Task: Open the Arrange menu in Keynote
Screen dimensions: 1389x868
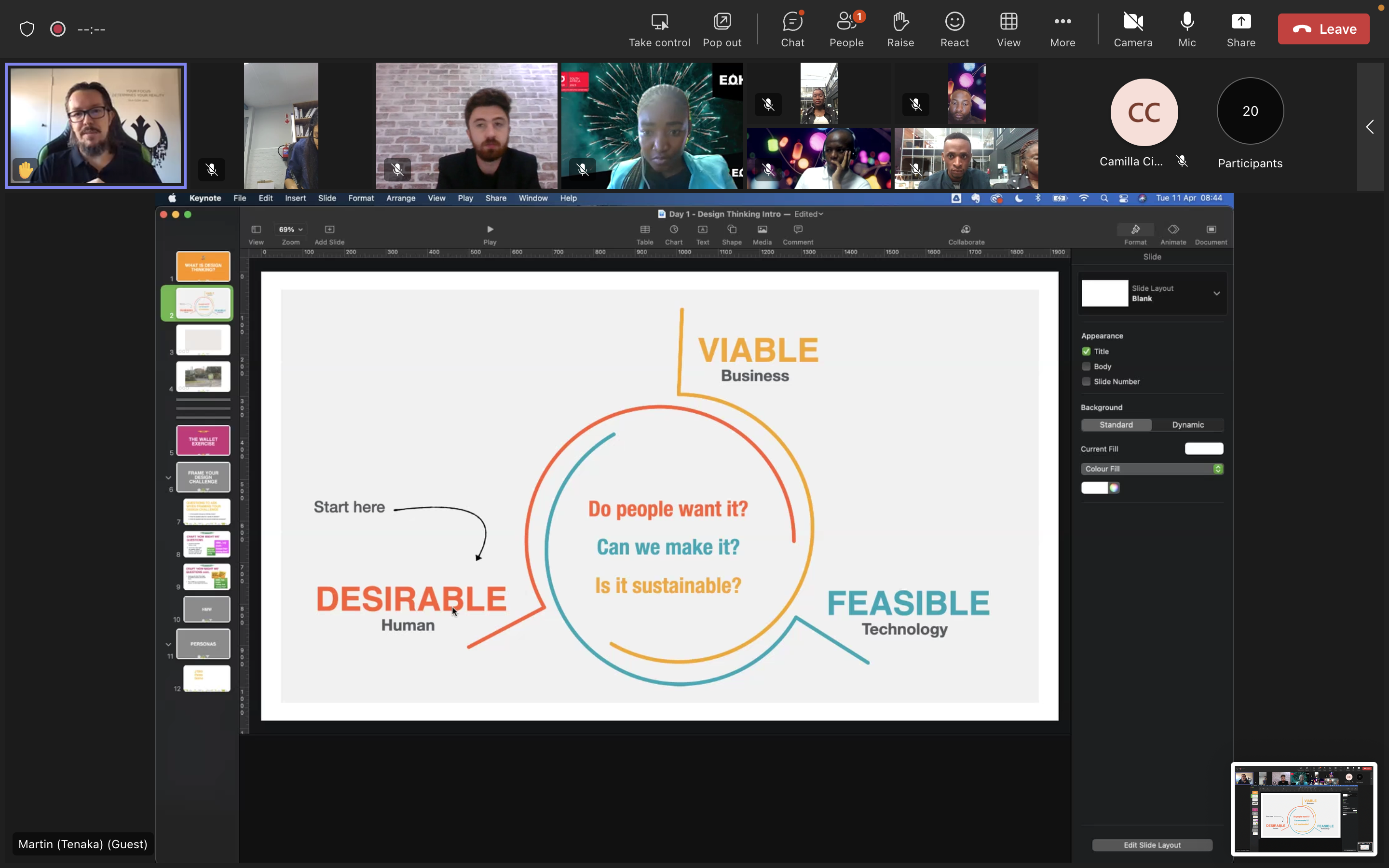Action: [400, 198]
